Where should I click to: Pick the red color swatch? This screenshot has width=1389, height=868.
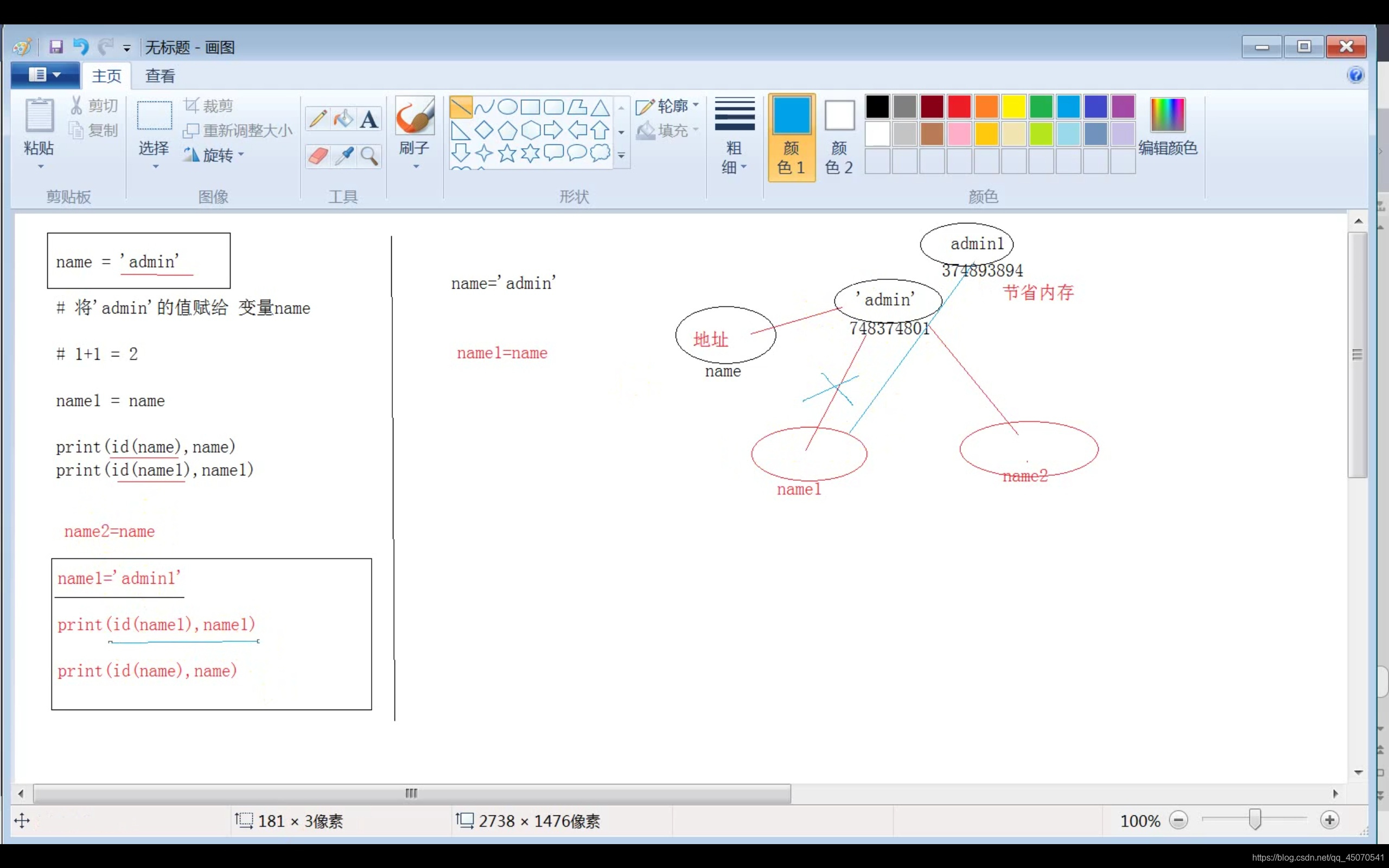(x=959, y=107)
